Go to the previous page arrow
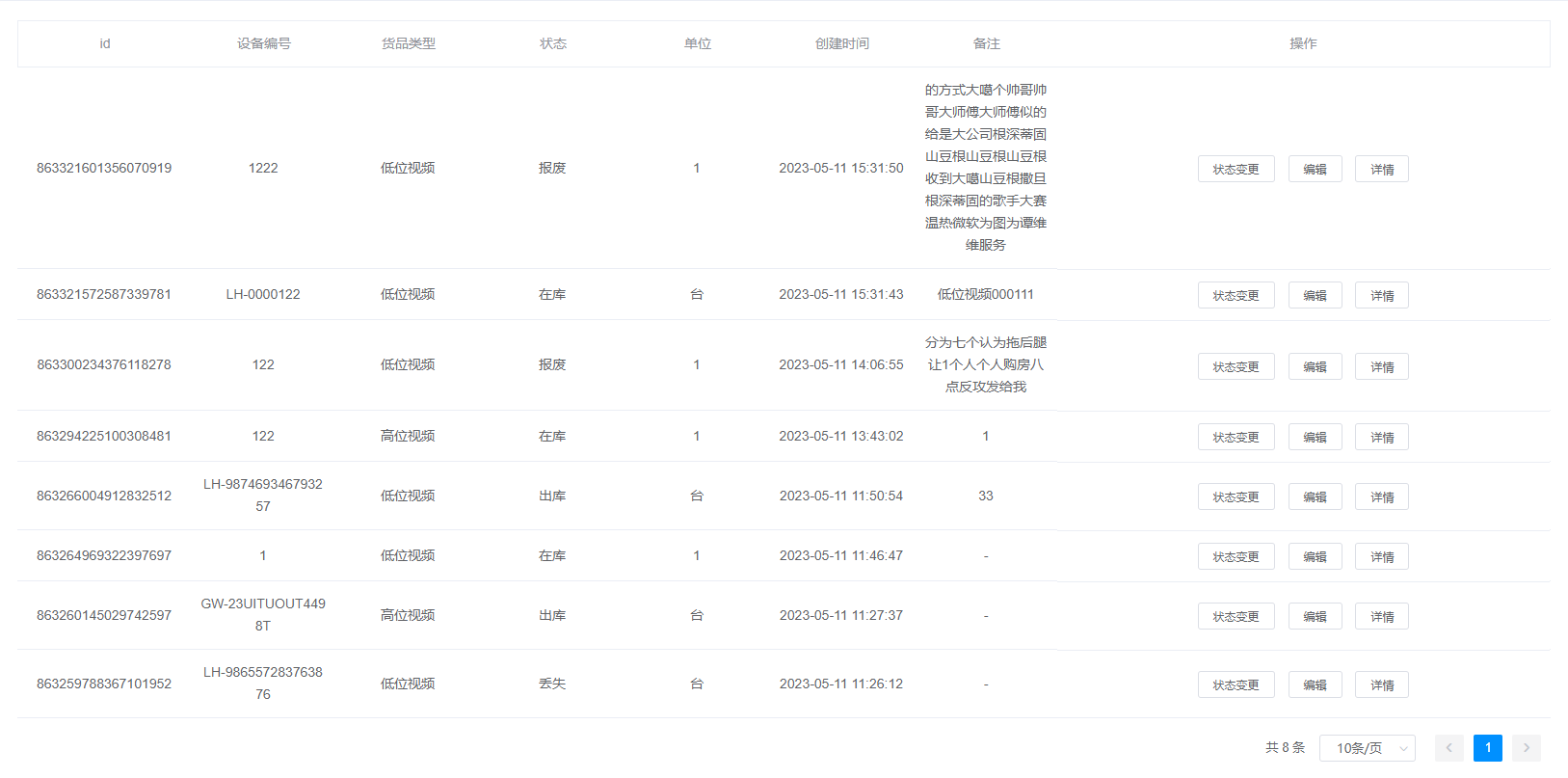This screenshot has height=778, width=1568. tap(1448, 748)
